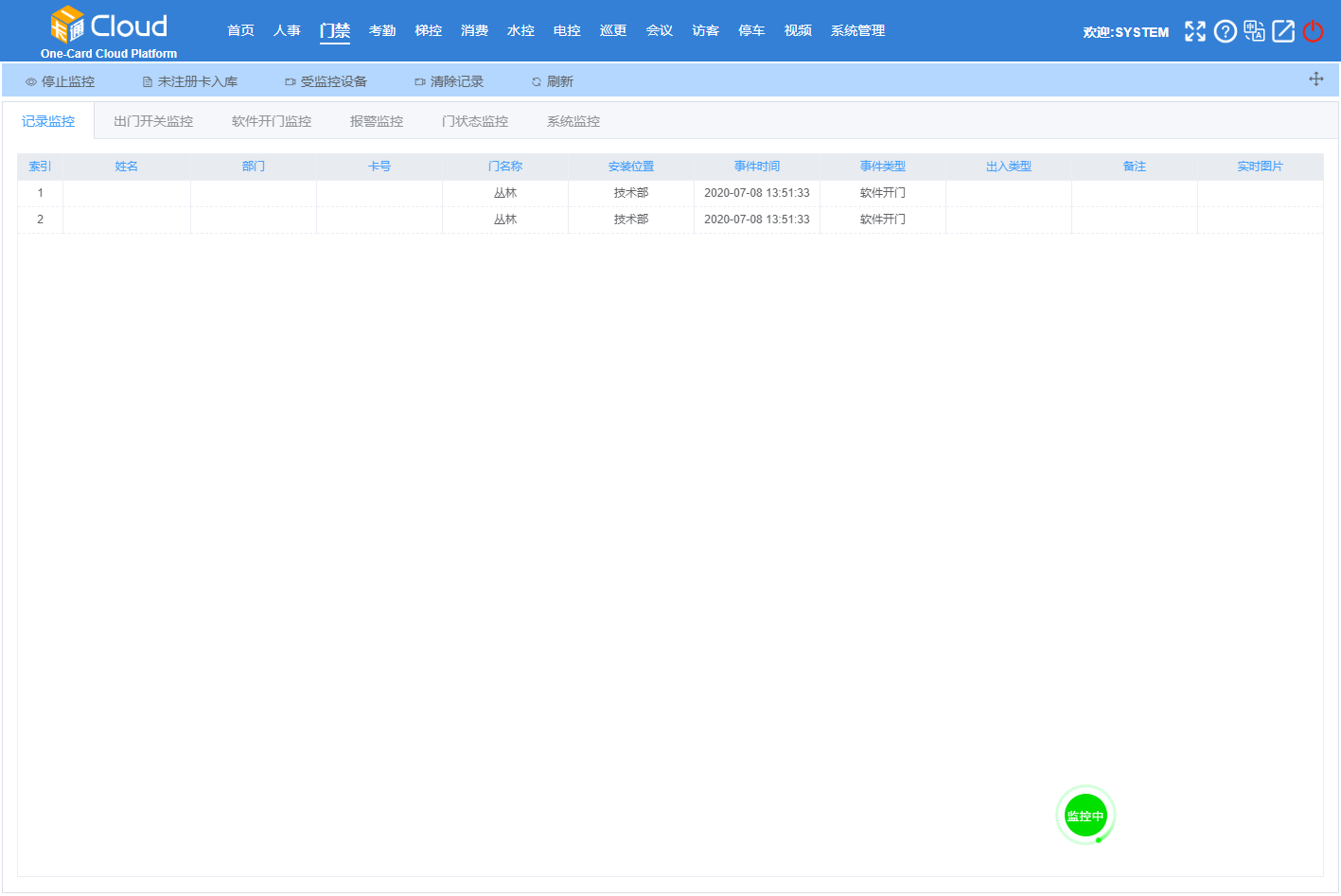Switch to 报警监控 tab
Screen dimensions: 1341x896
point(377,122)
